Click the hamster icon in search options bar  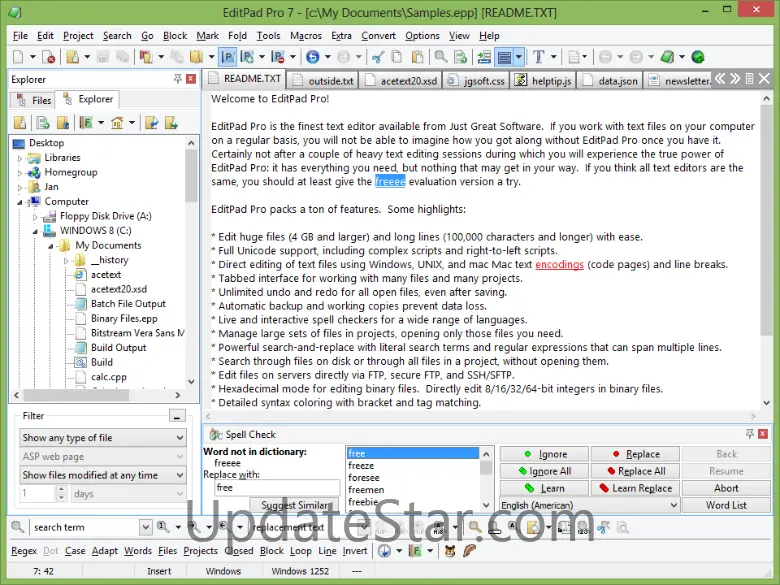450,551
